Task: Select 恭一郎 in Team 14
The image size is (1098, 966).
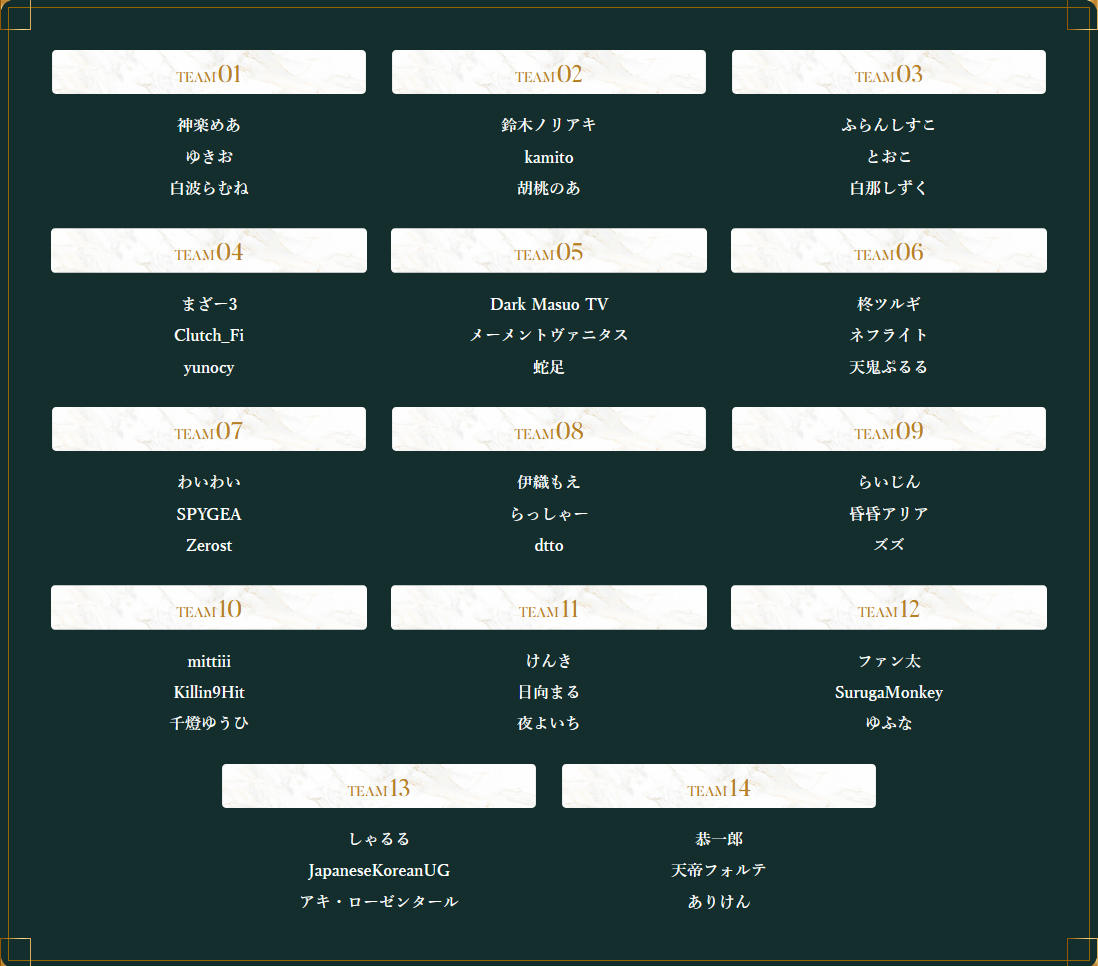Action: 719,839
